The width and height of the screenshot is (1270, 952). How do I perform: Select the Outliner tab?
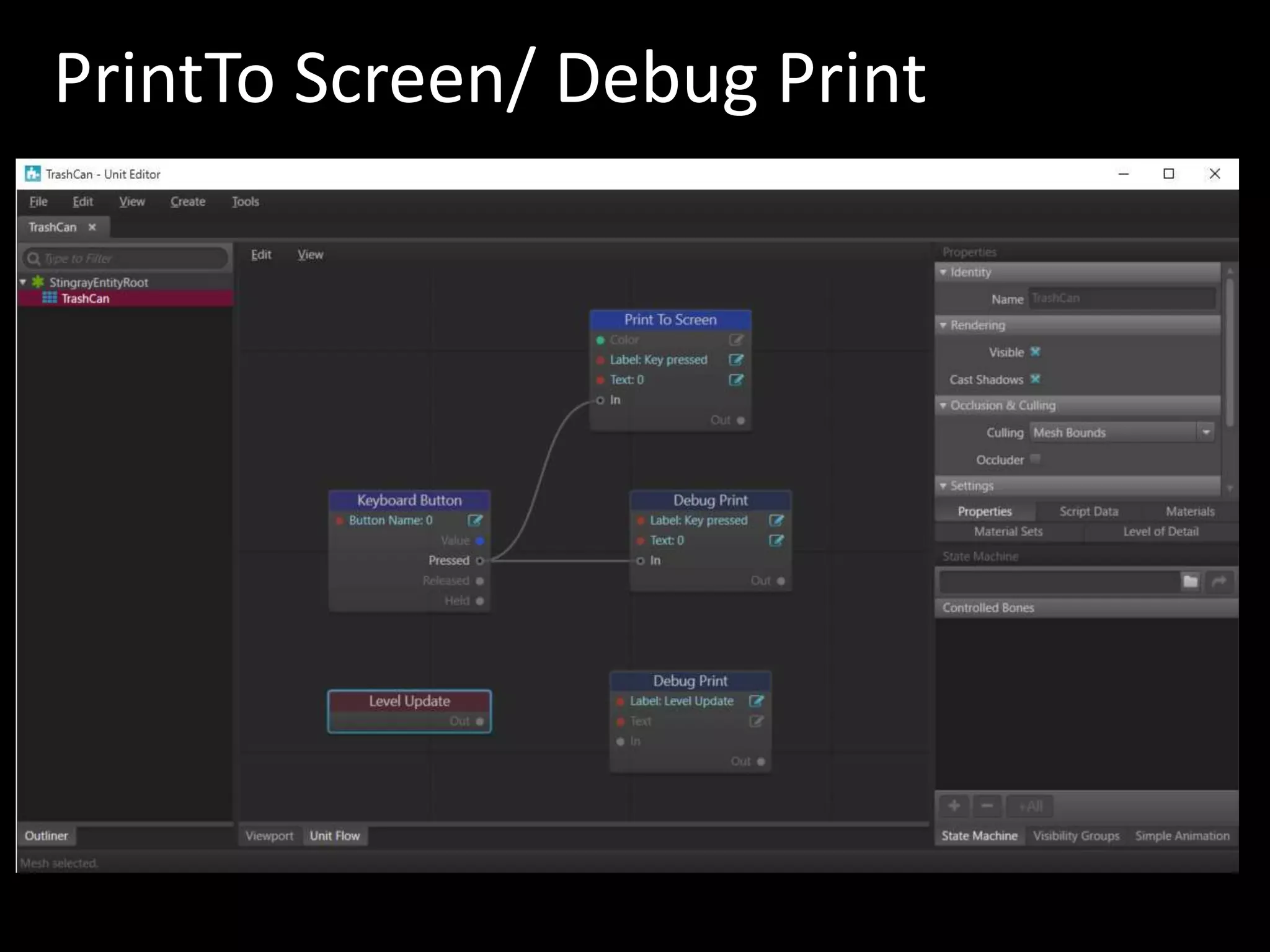[x=47, y=835]
